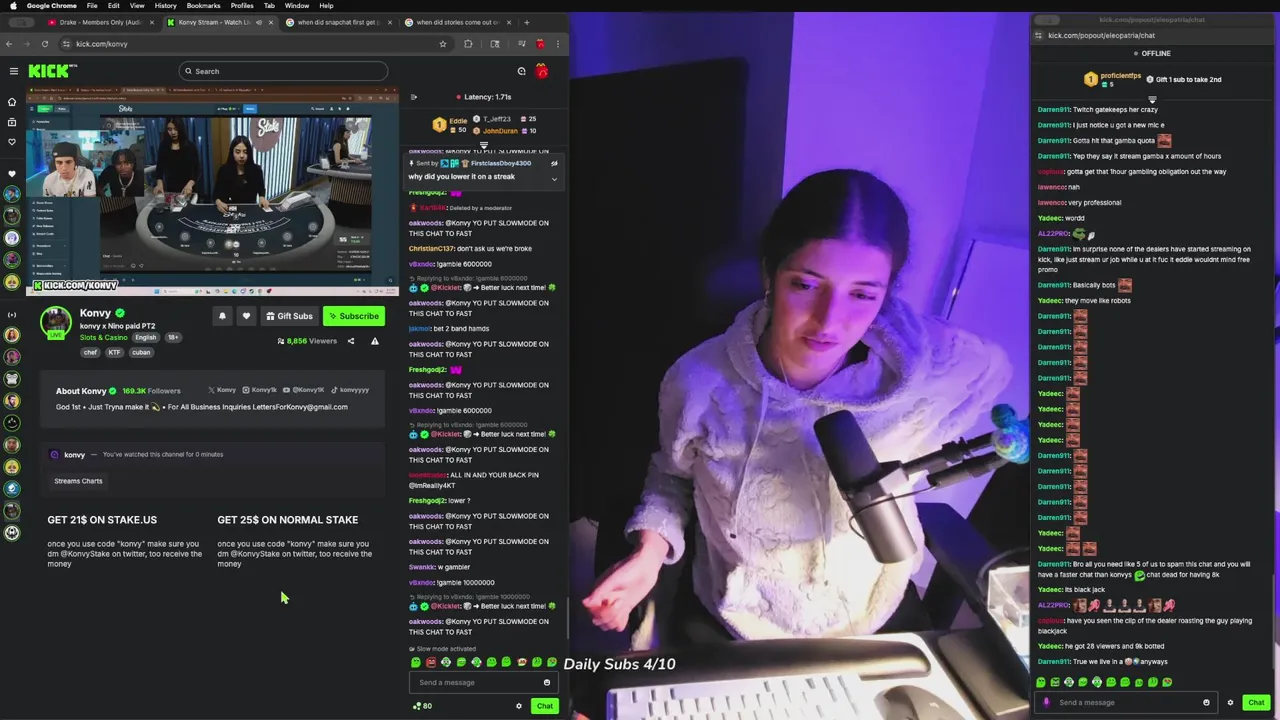Send message with Konvy Chat button
This screenshot has width=1280, height=720.
coord(544,706)
